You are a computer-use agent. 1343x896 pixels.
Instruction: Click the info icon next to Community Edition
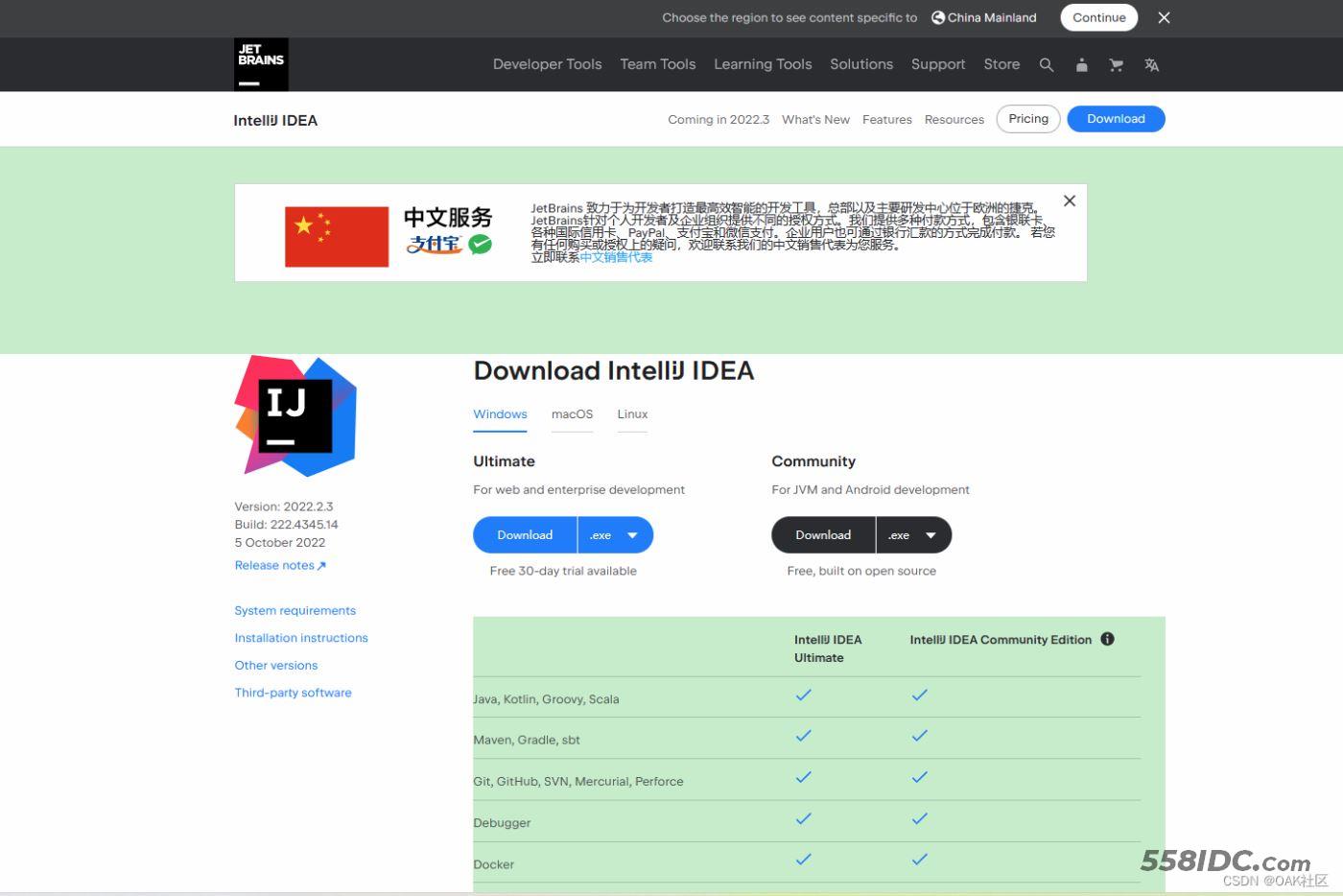1107,639
